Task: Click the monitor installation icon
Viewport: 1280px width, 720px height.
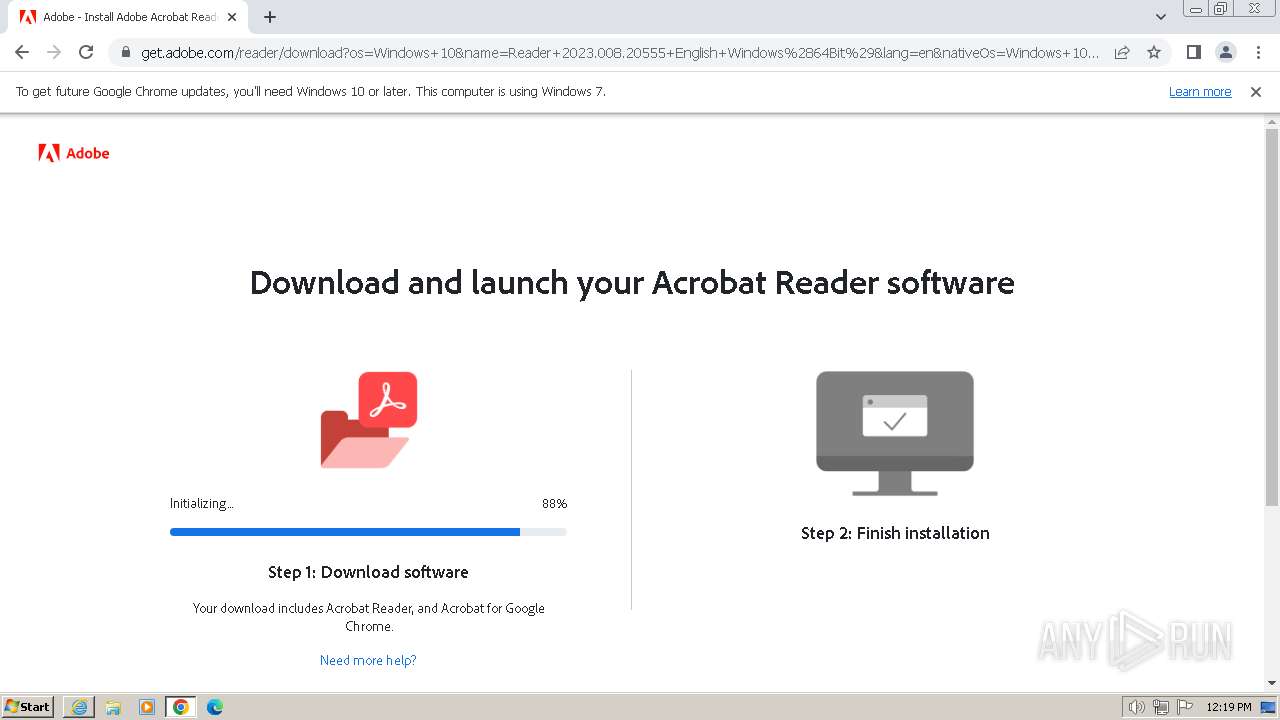Action: point(895,433)
